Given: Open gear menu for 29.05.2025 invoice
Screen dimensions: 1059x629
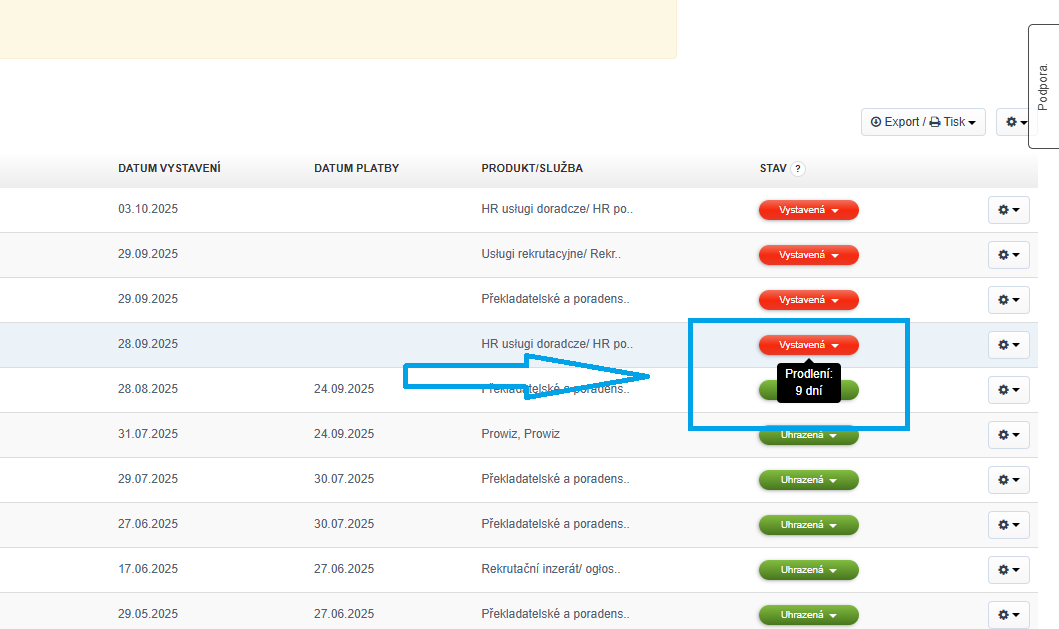Looking at the screenshot, I should click(1008, 615).
